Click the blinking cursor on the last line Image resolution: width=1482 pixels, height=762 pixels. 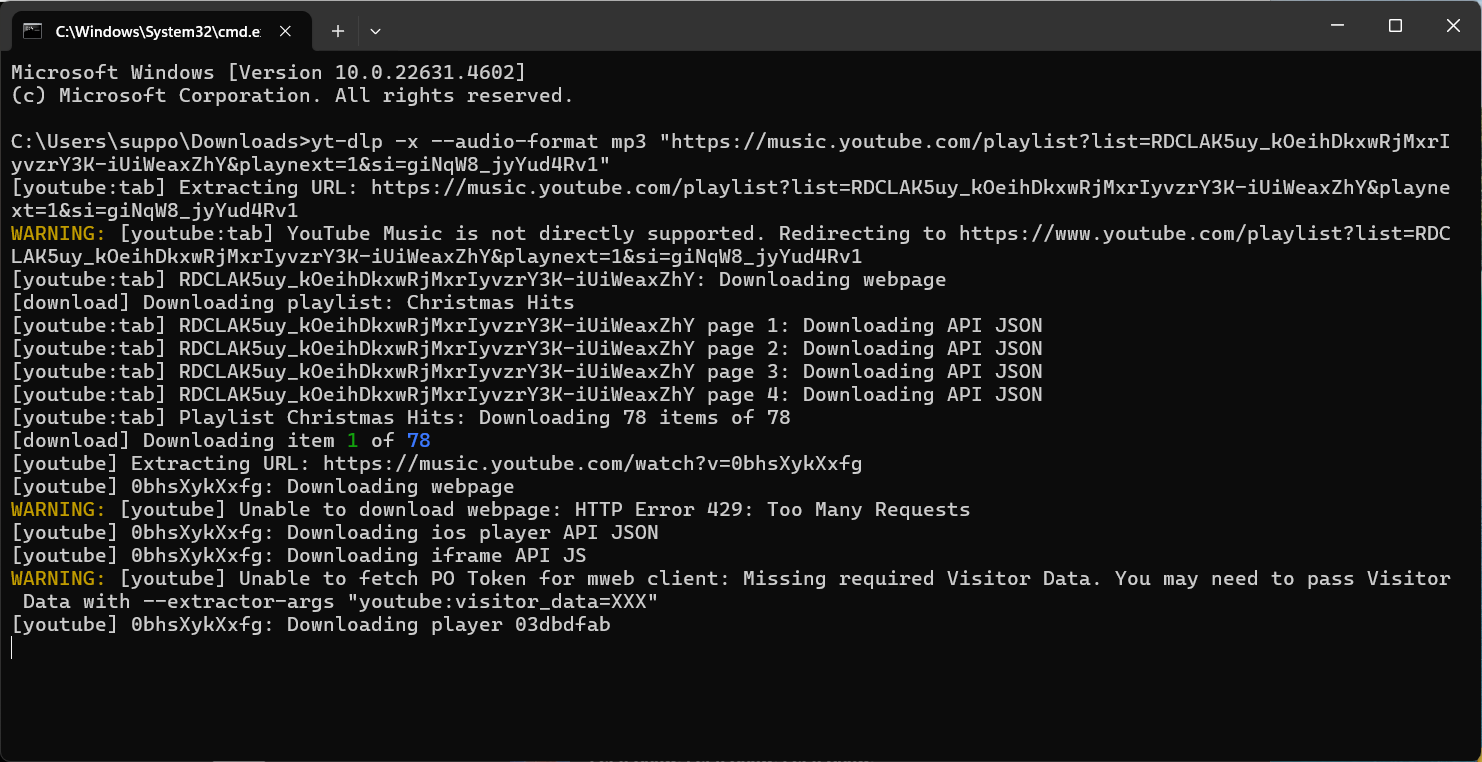(x=12, y=648)
